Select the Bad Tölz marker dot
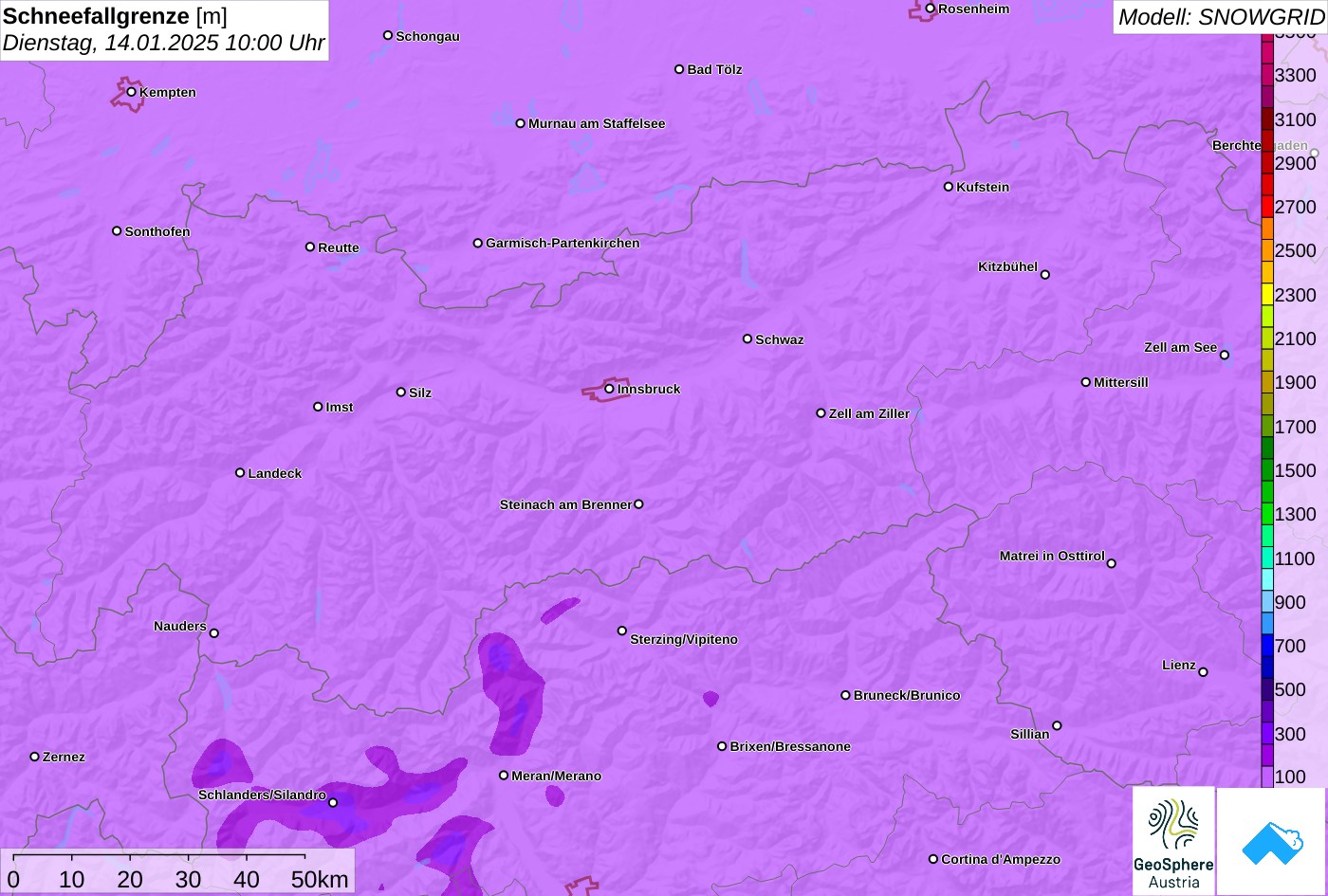1328x896 pixels. tap(679, 69)
